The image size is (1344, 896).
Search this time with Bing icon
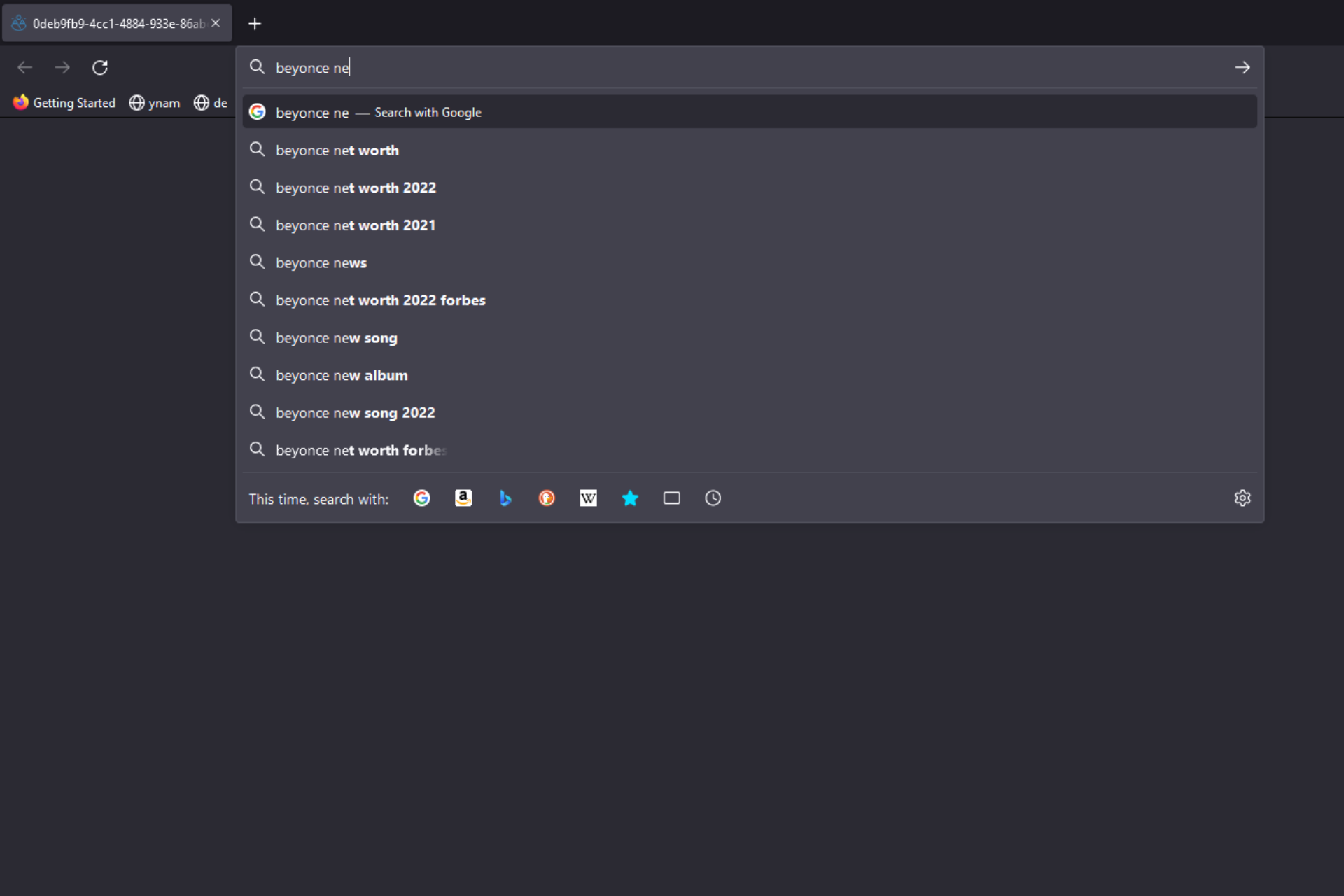tap(505, 498)
